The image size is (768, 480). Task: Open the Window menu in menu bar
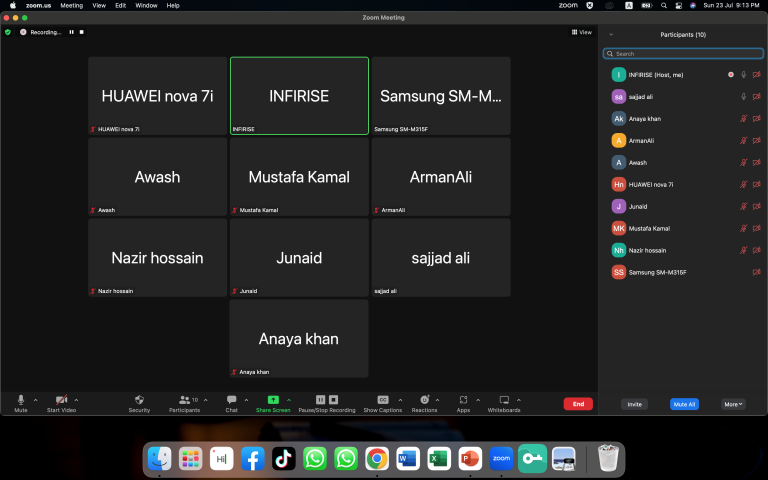pos(146,5)
